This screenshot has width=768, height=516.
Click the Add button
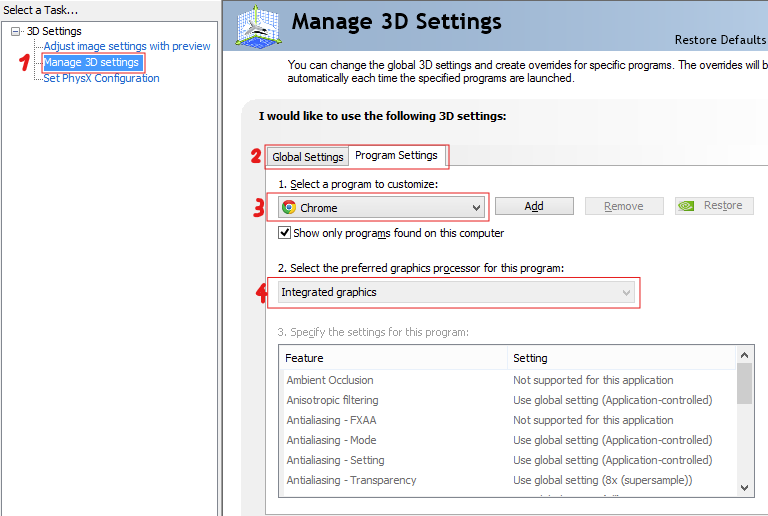tap(534, 206)
